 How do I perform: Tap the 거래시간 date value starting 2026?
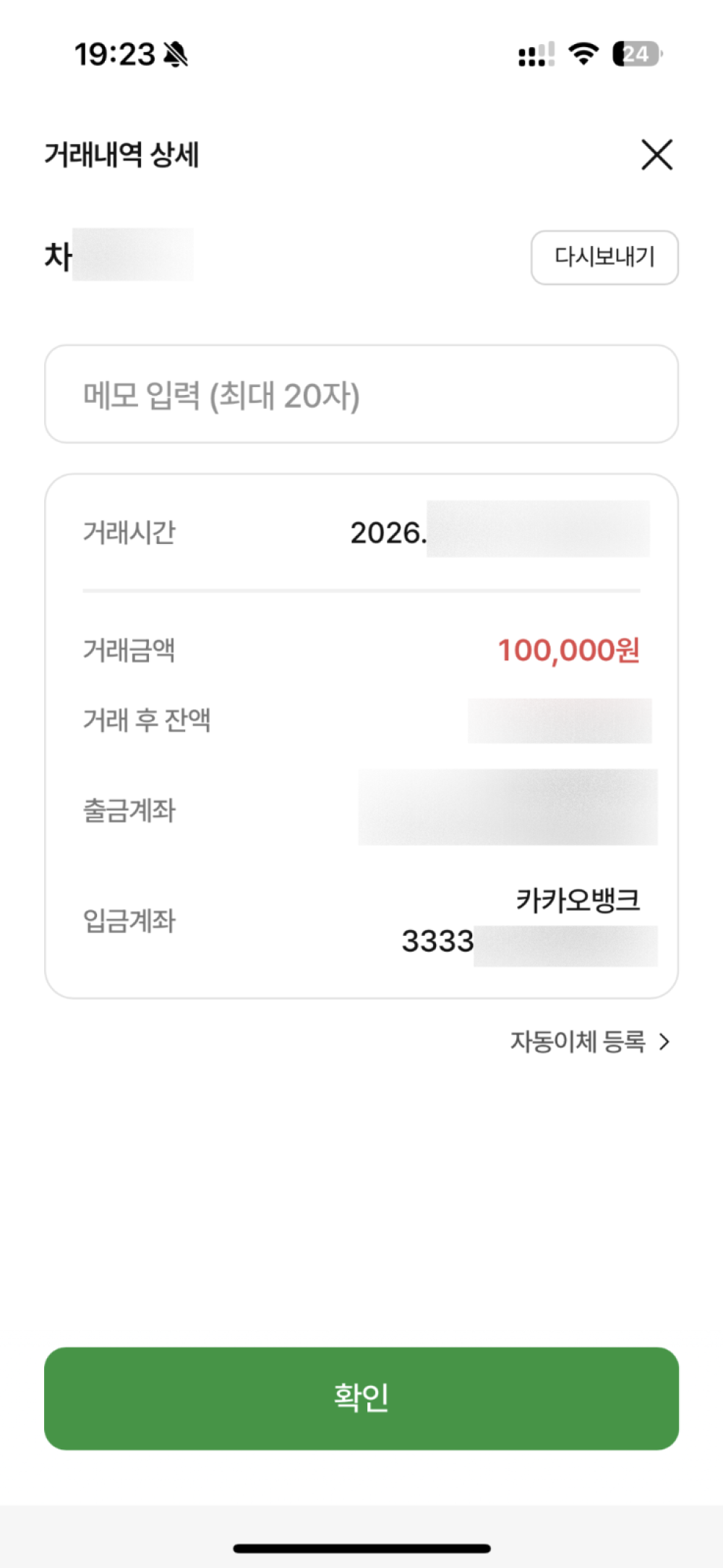pyautogui.click(x=499, y=533)
